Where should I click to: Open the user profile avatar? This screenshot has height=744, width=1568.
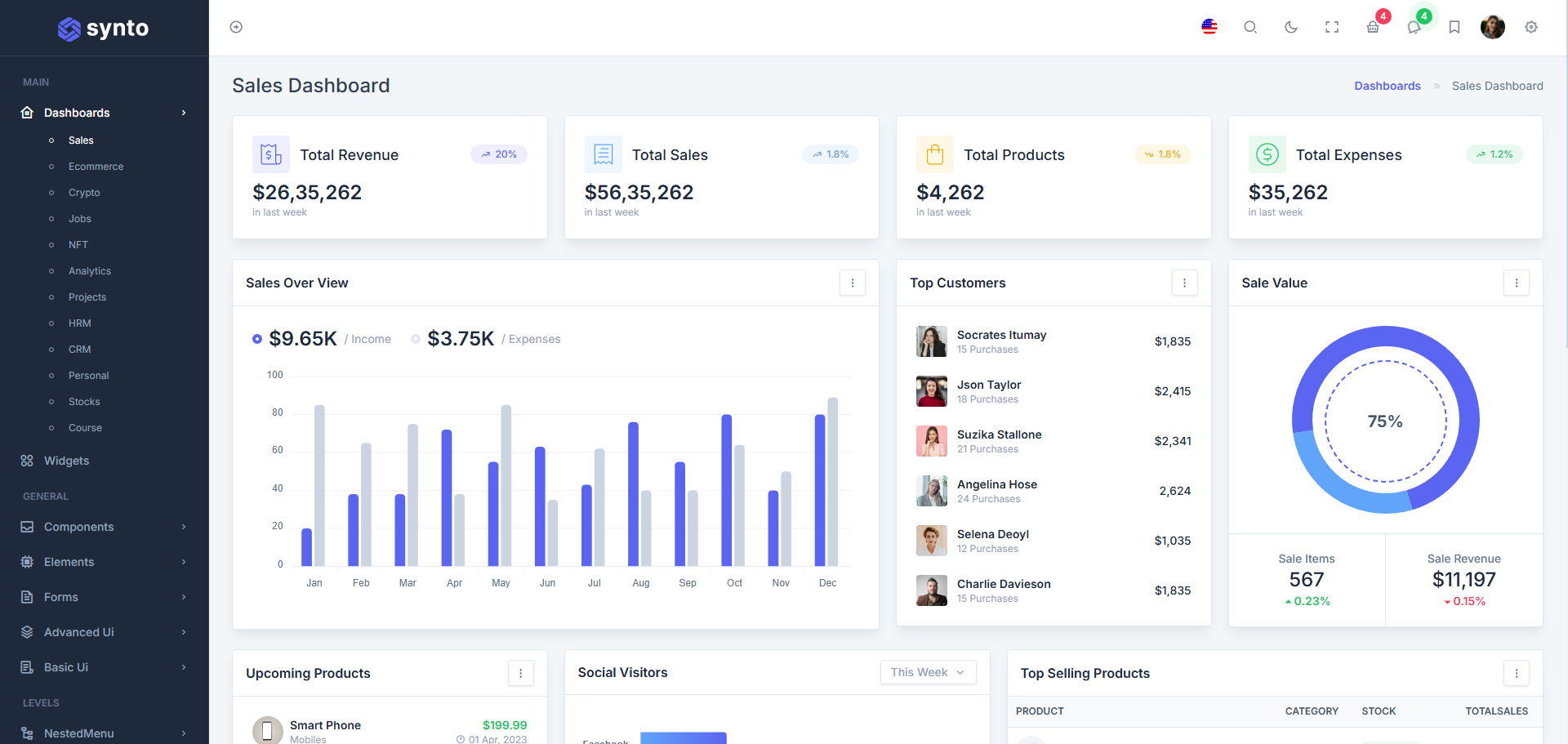coord(1493,27)
